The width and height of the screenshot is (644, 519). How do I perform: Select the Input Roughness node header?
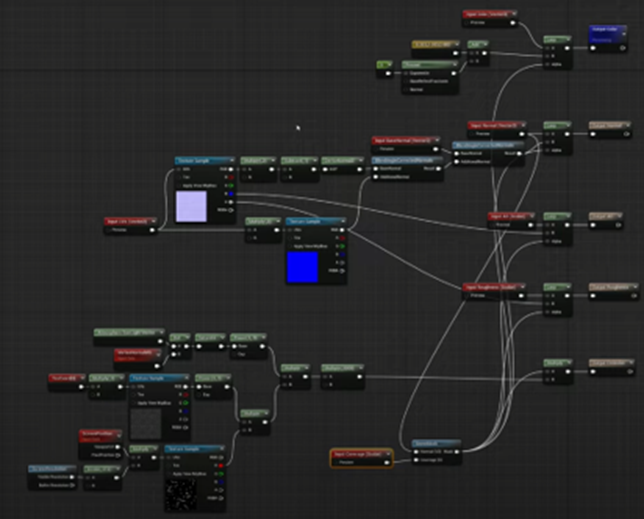tap(494, 287)
